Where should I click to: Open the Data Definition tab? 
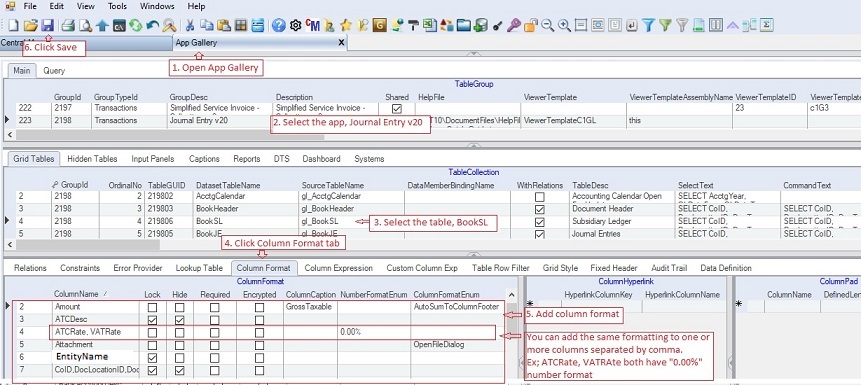coord(726,268)
